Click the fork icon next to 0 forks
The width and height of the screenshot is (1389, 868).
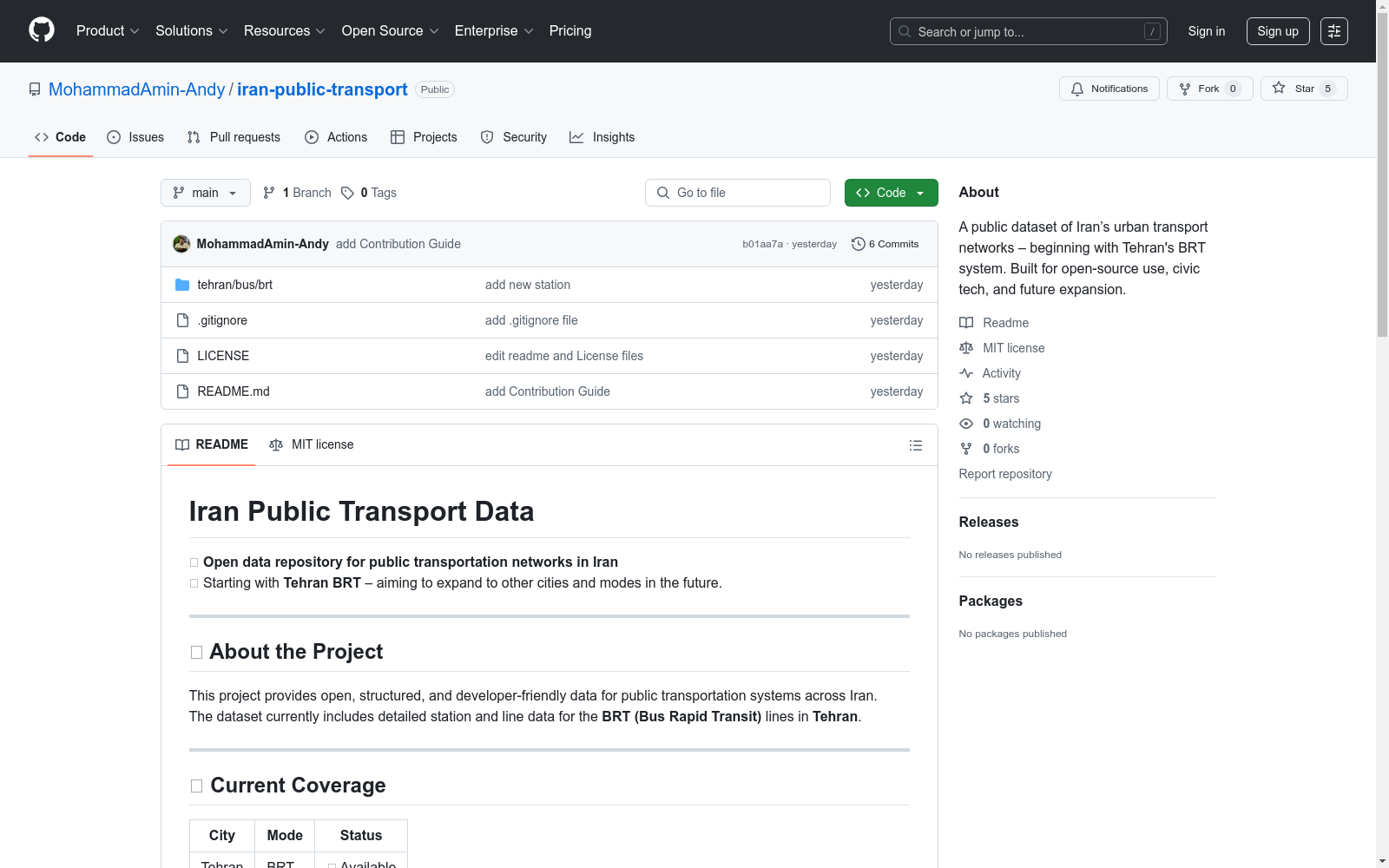pos(966,449)
